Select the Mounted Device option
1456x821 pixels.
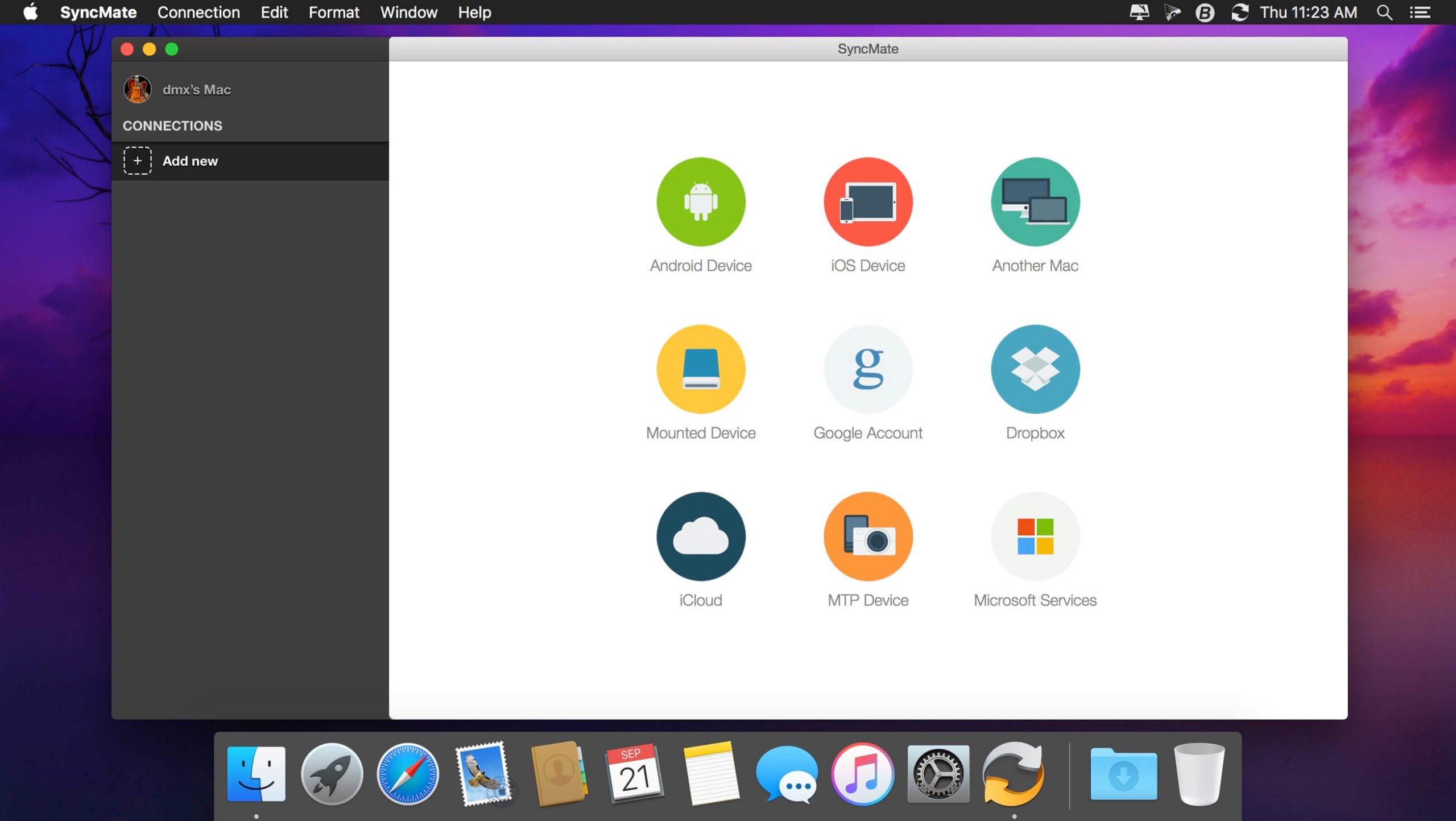pos(701,369)
